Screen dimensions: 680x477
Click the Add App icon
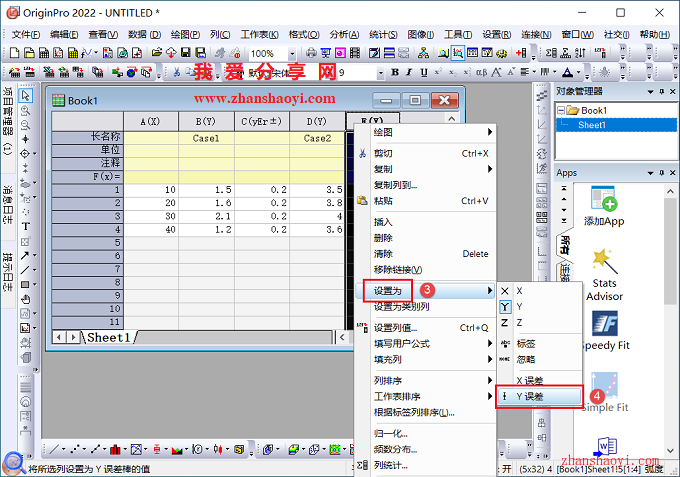pos(604,206)
